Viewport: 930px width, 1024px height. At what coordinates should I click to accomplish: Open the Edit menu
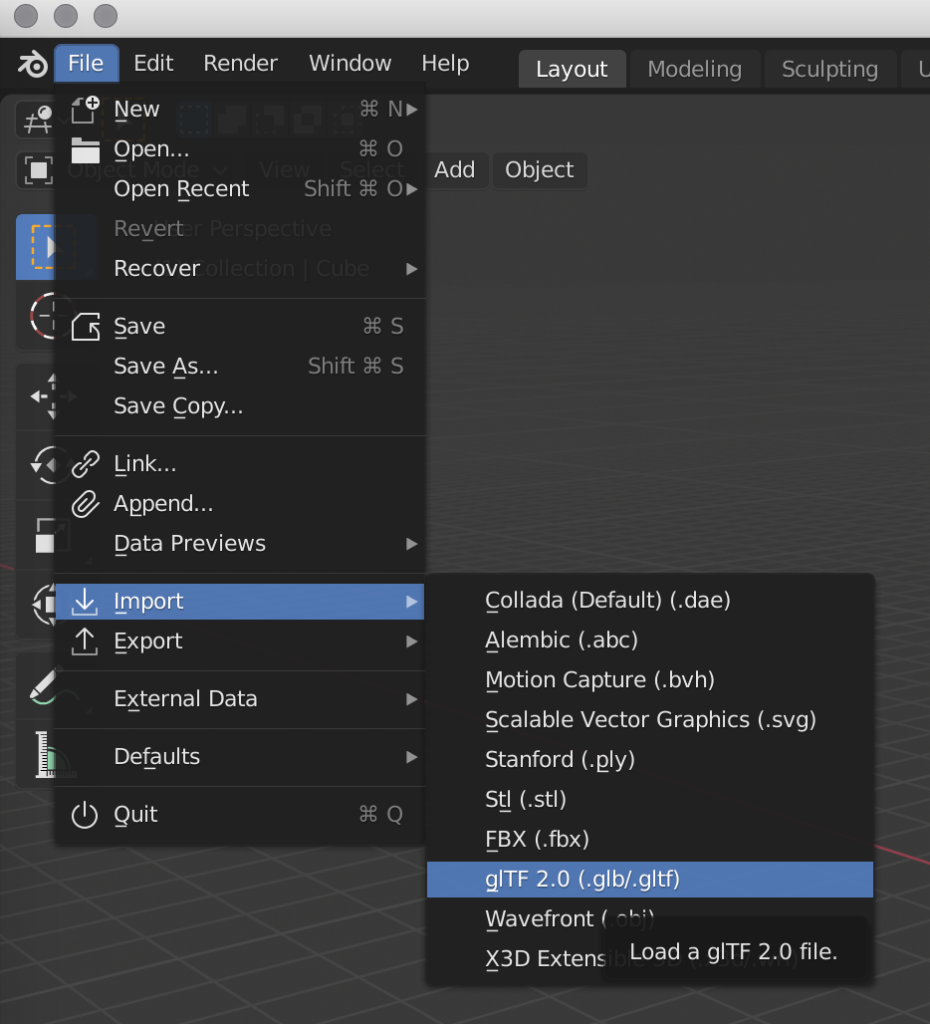(153, 63)
